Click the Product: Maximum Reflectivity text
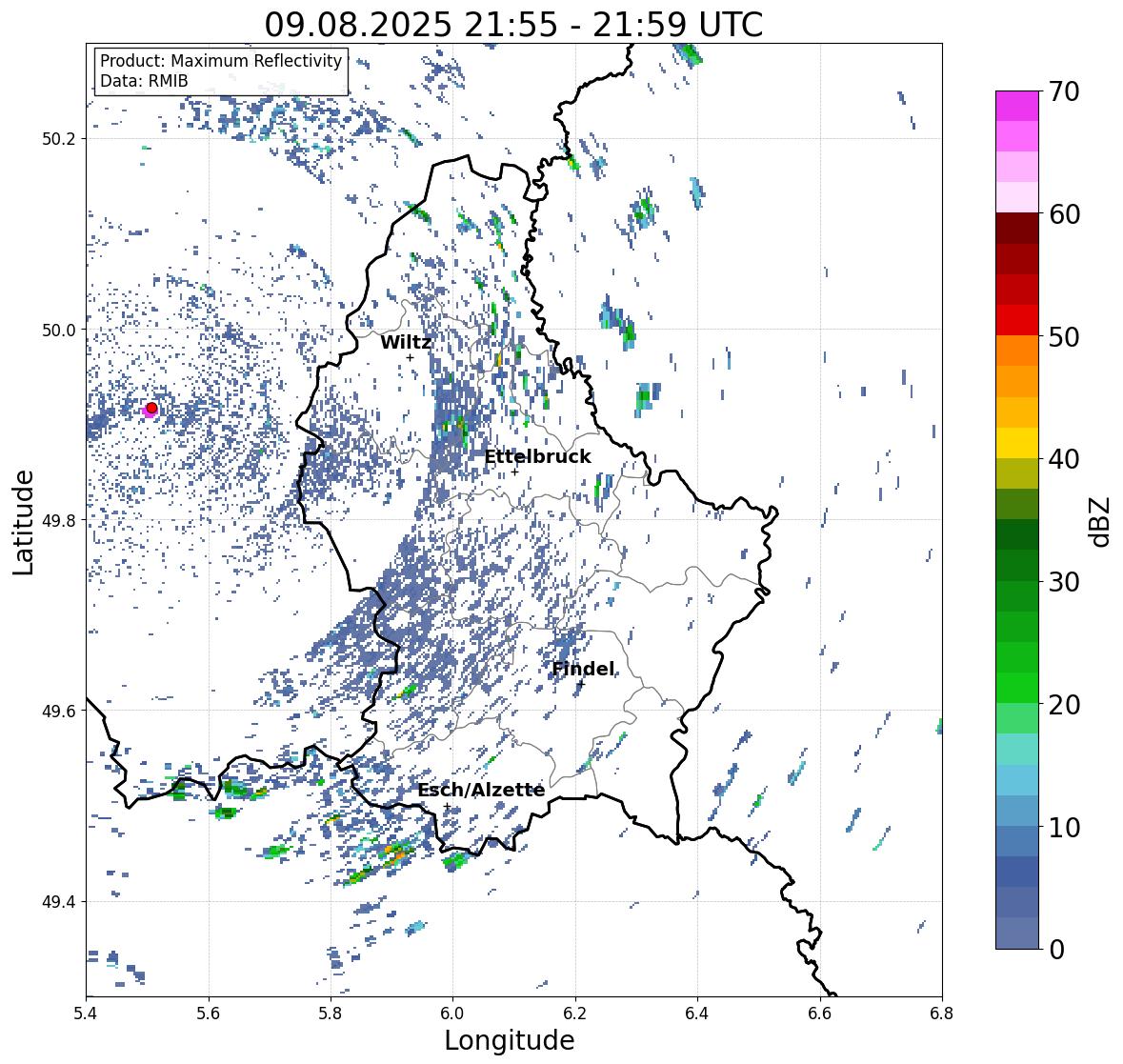The image size is (1123, 1064). click(x=221, y=61)
